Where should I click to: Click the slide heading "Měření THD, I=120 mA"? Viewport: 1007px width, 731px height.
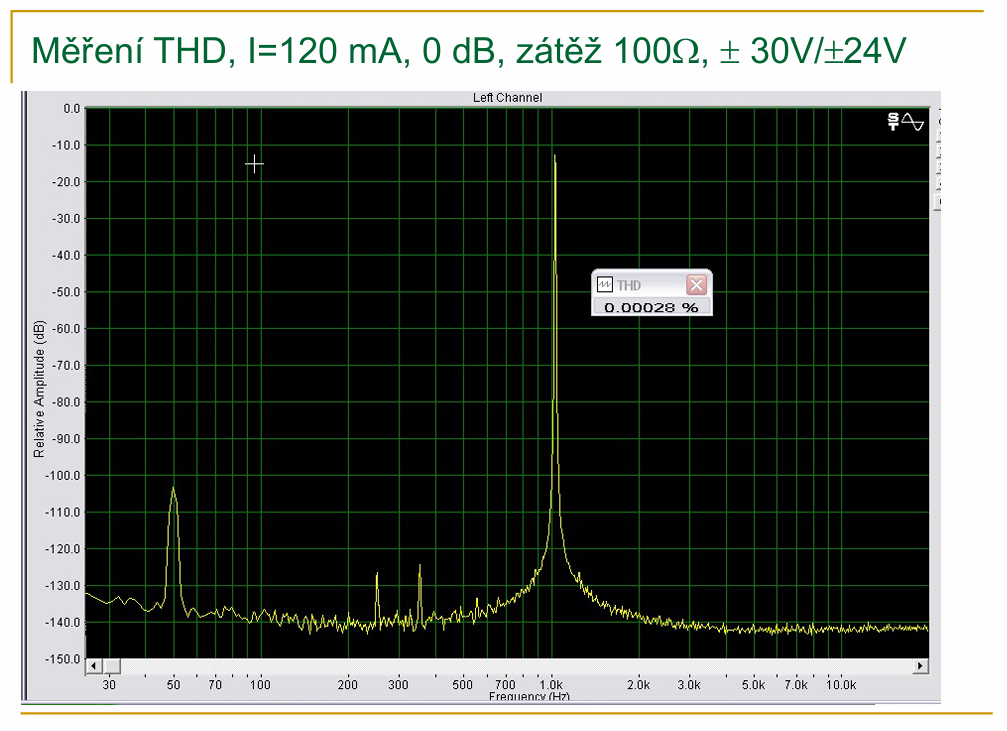(x=221, y=51)
